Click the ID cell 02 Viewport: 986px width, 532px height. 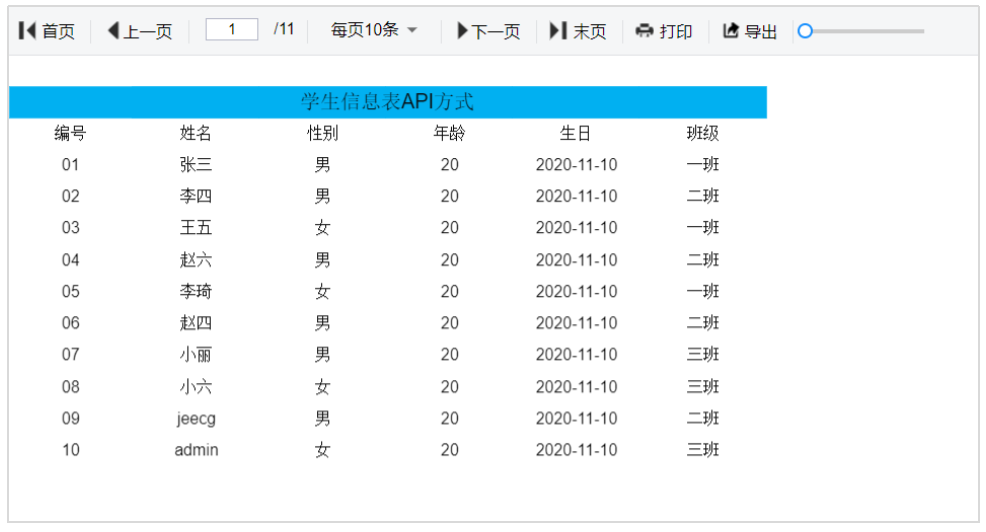pyautogui.click(x=70, y=196)
